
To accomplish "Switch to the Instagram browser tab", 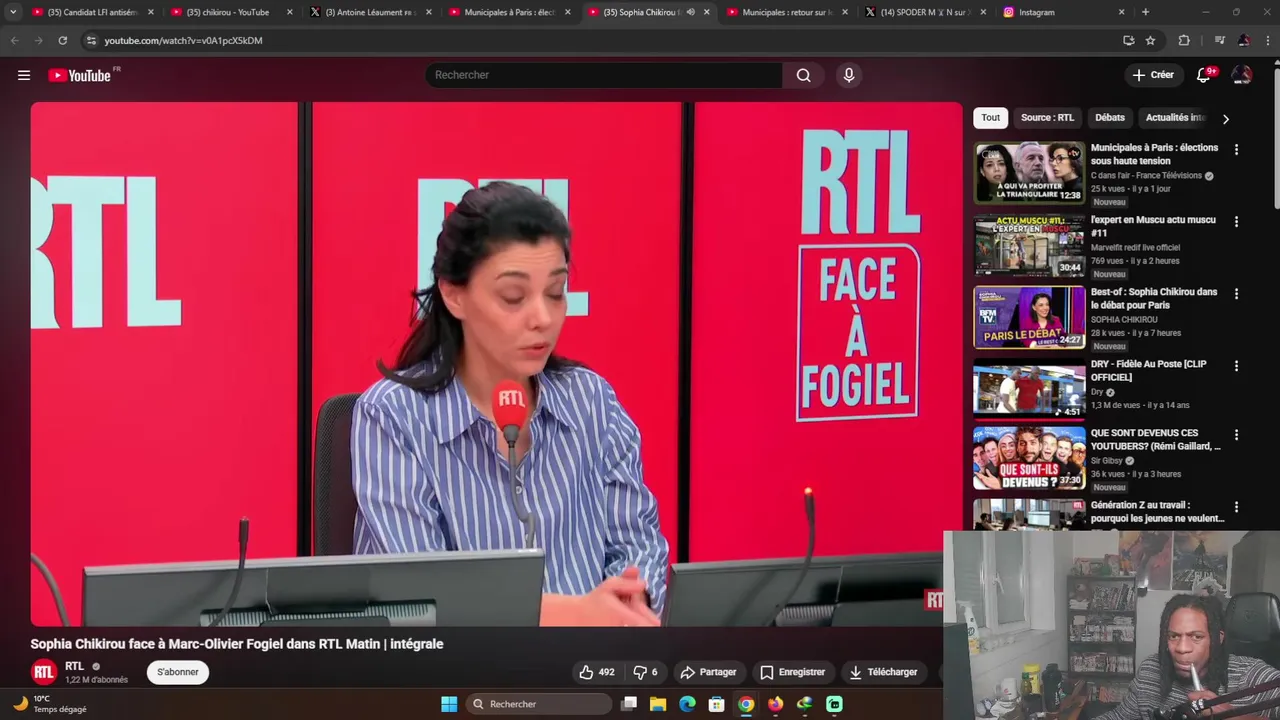I will click(1063, 12).
